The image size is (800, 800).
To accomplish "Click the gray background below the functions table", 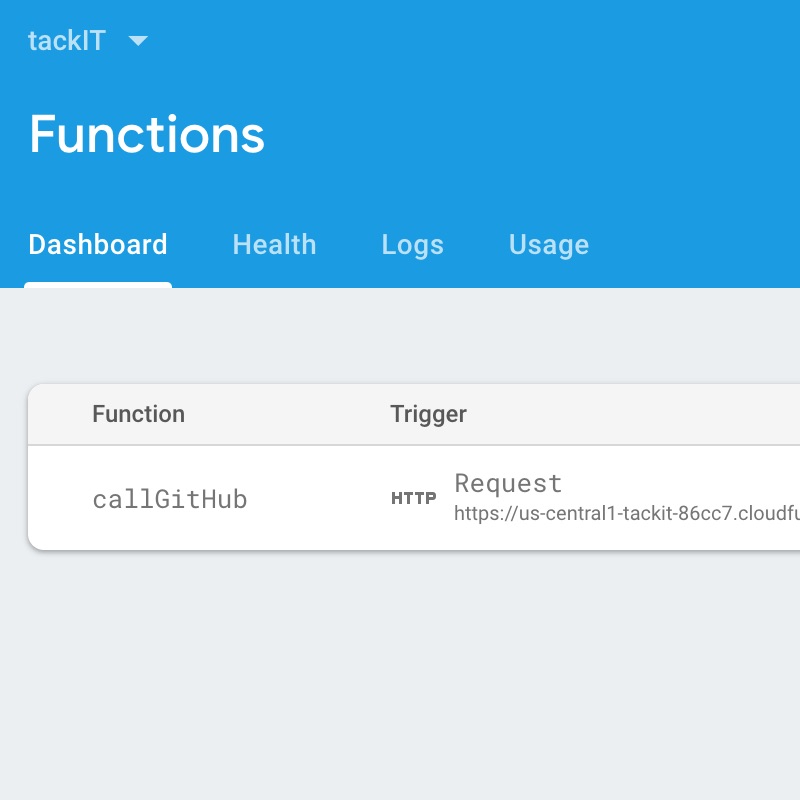I will [x=400, y=680].
